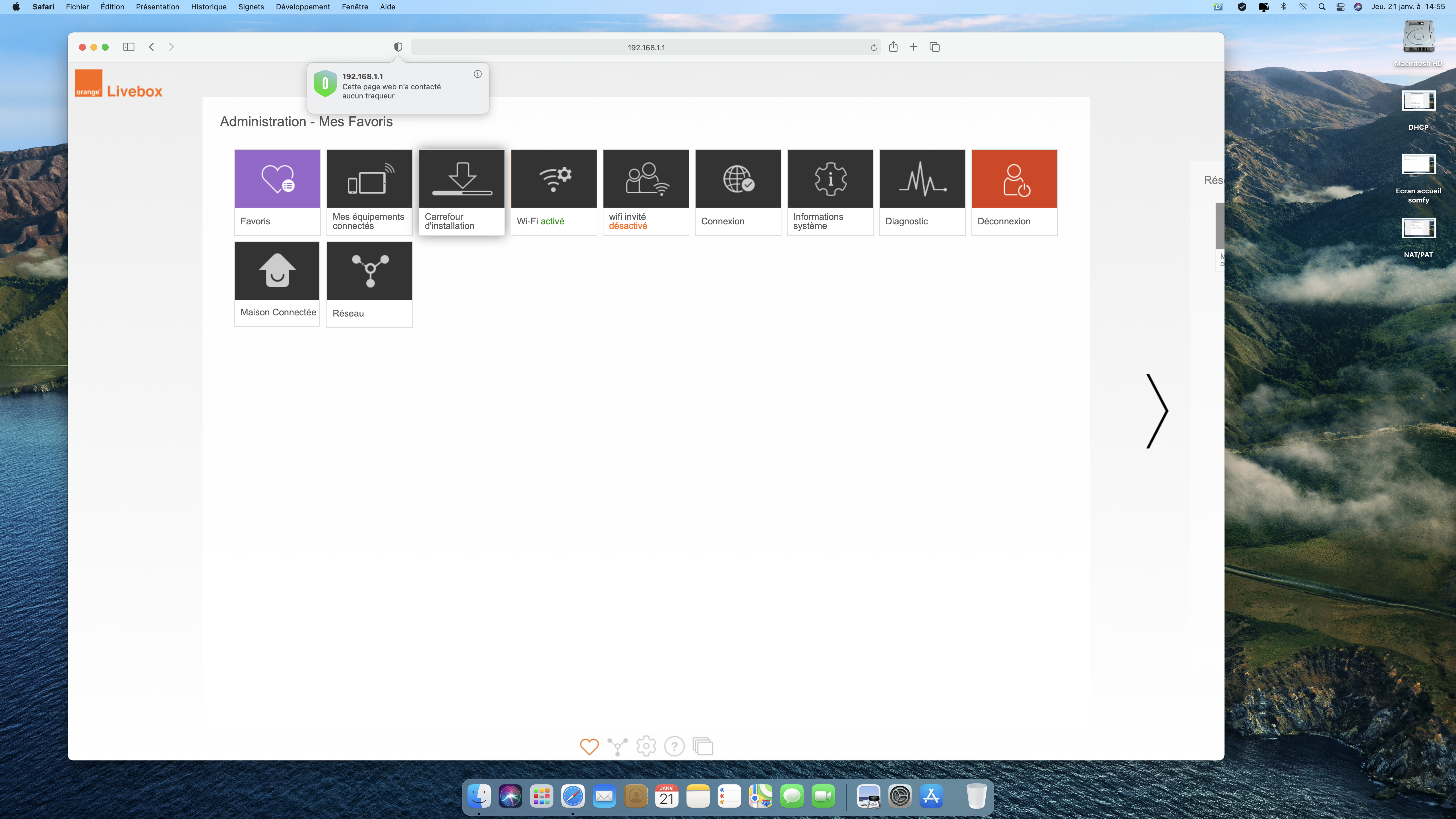
Task: Open Maps from the Dock
Action: point(761,796)
